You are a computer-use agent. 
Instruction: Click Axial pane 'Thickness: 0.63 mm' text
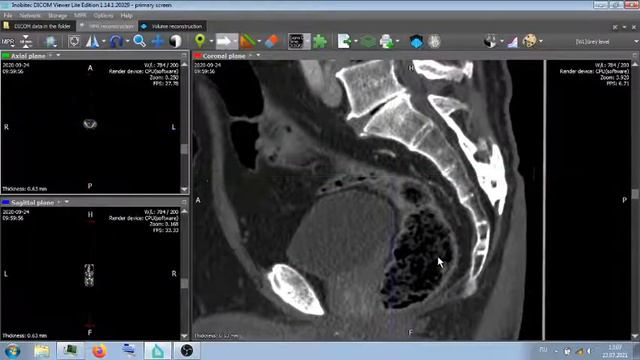tap(24, 189)
